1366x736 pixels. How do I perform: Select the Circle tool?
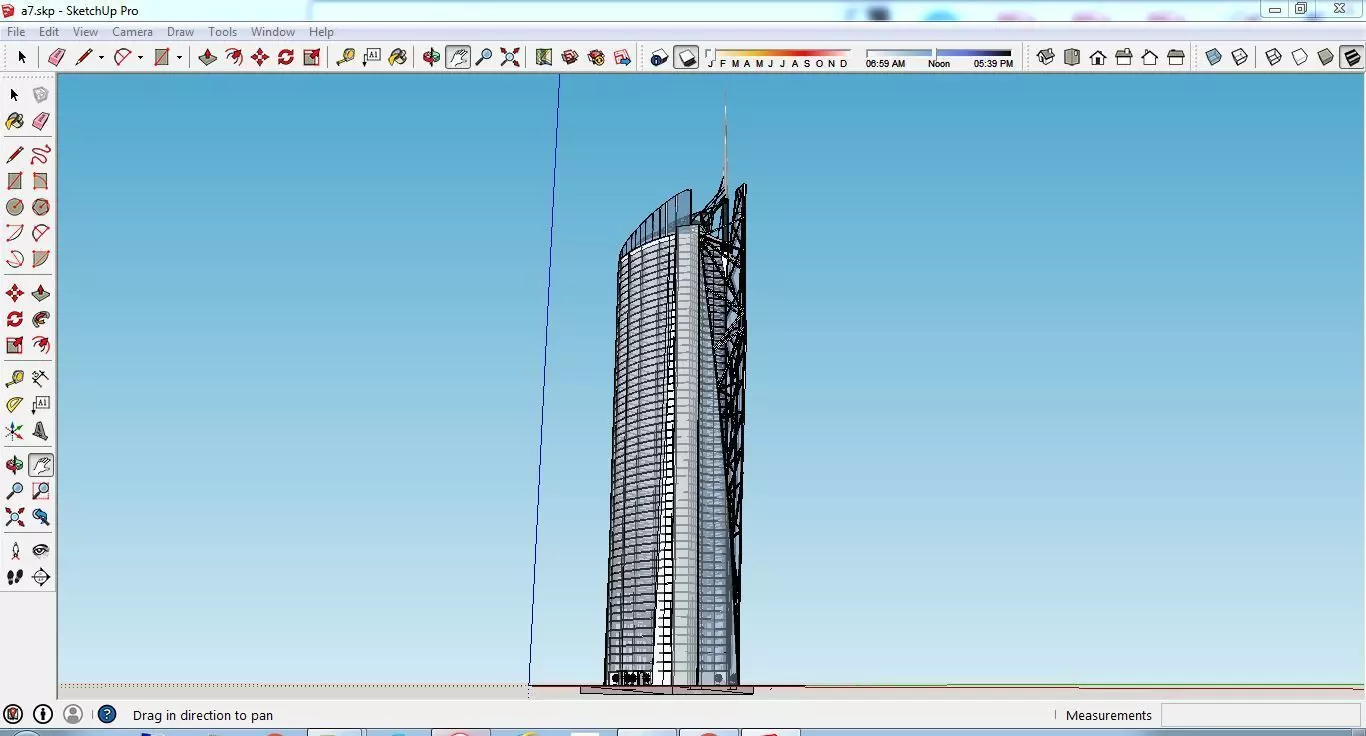14,207
